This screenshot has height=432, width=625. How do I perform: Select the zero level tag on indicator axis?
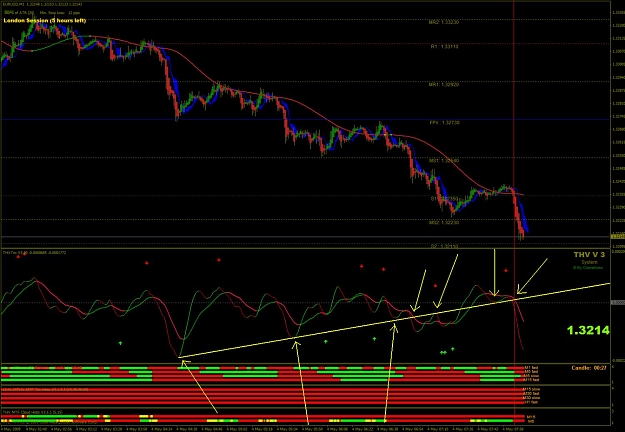617,303
